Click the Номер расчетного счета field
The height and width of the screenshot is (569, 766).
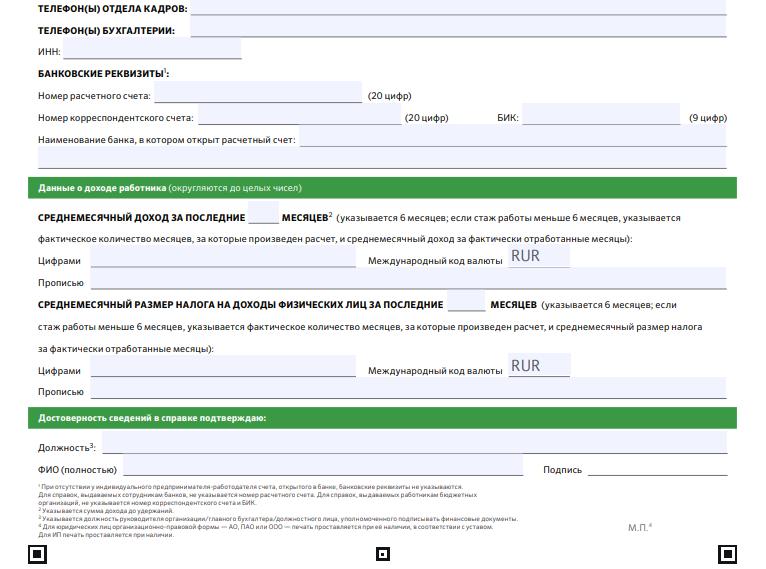(258, 93)
